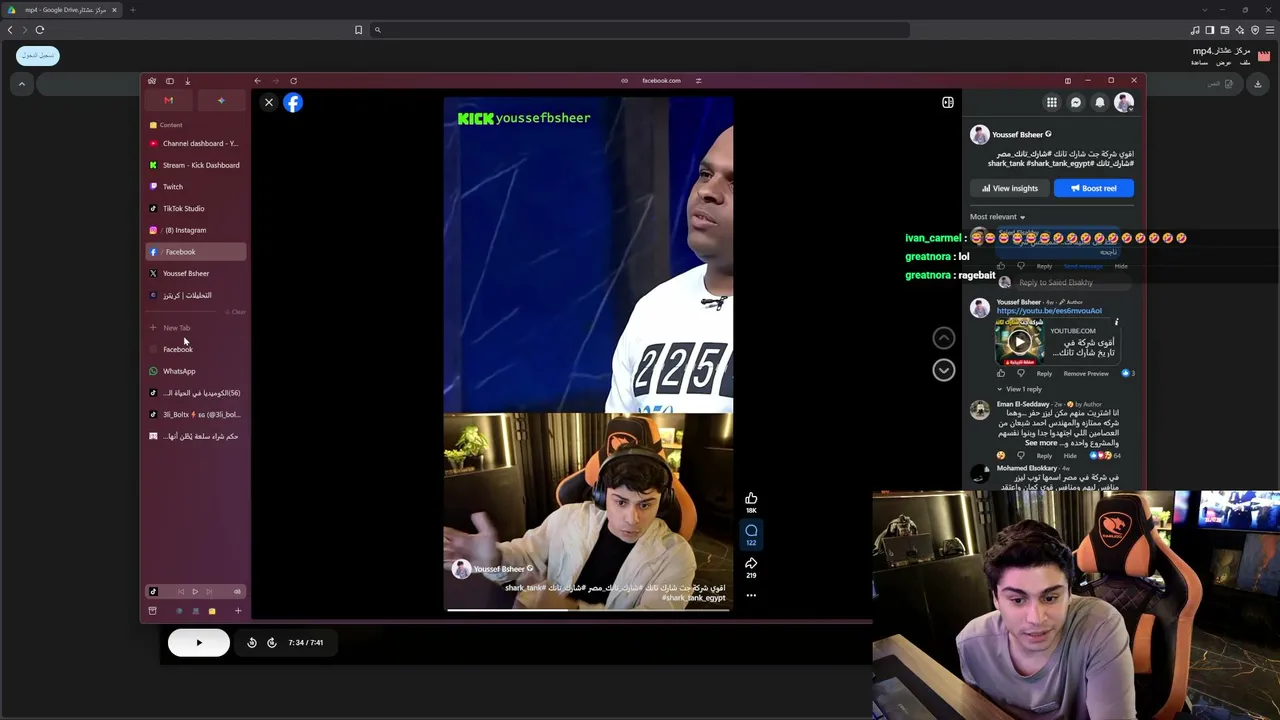Open the TikTok Studio tab
The image size is (1280, 720).
click(x=196, y=208)
